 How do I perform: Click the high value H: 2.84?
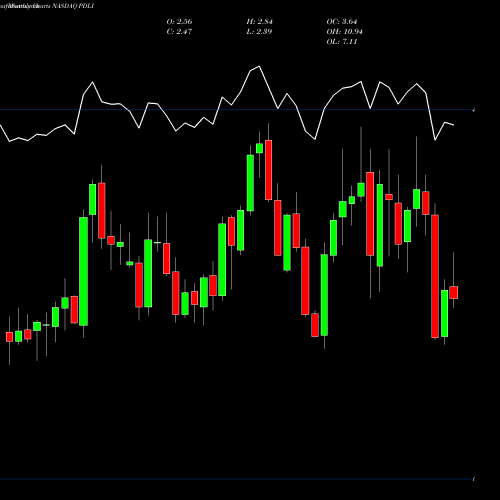click(260, 22)
